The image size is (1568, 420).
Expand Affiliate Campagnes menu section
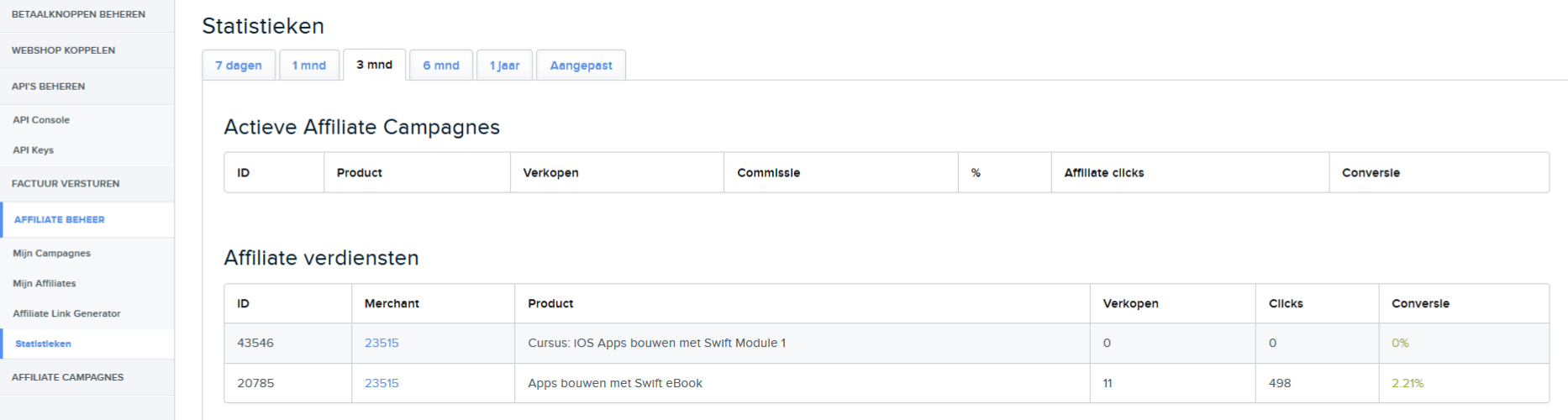pos(87,378)
